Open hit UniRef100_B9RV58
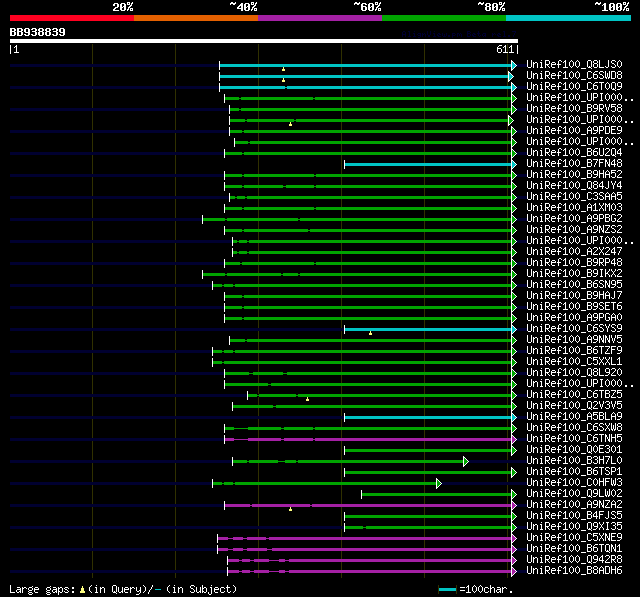Screen dimensions: 640x597 tap(574, 109)
